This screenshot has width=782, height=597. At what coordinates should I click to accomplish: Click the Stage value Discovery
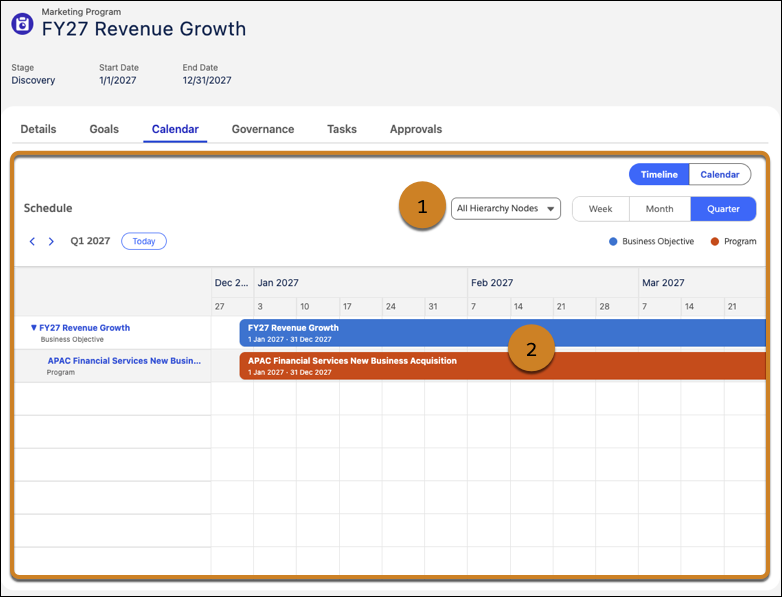coord(33,80)
